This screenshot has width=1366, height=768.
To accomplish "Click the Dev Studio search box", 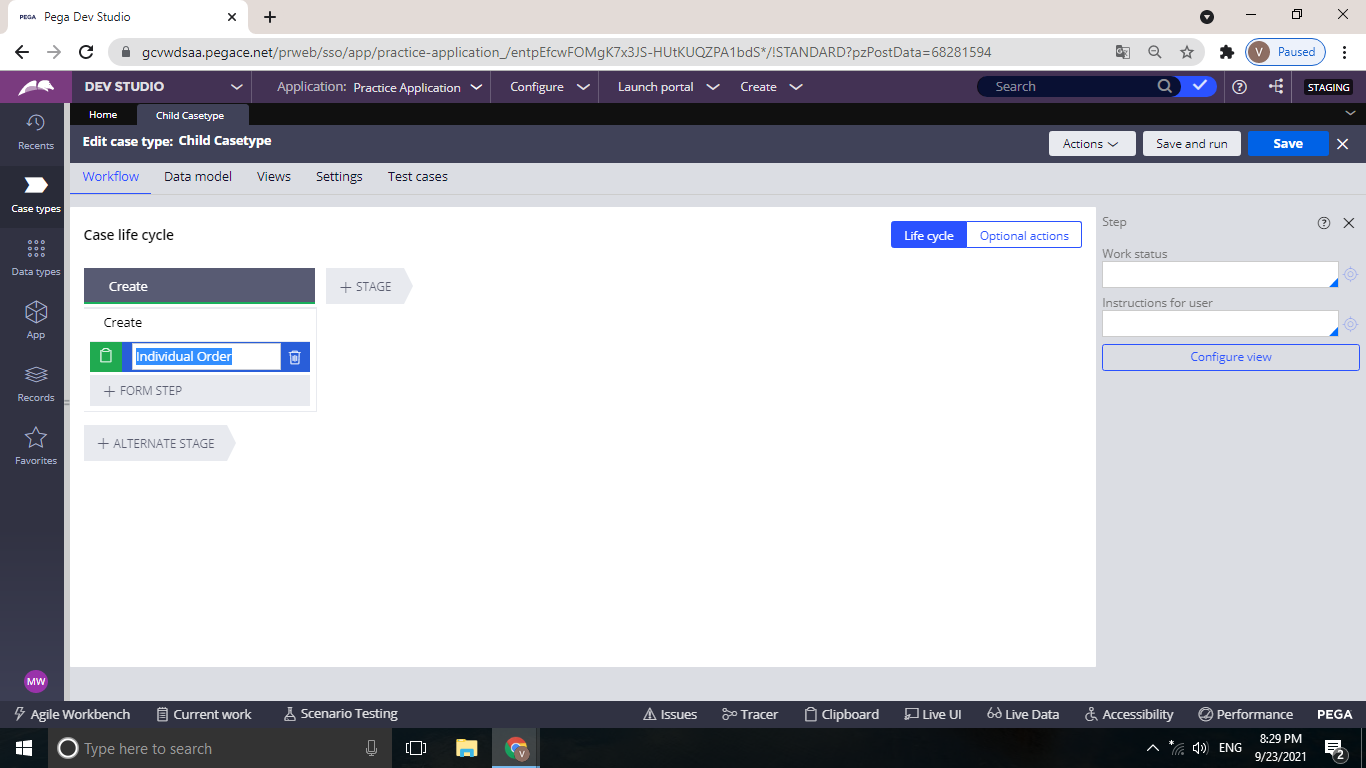I will tap(1070, 87).
